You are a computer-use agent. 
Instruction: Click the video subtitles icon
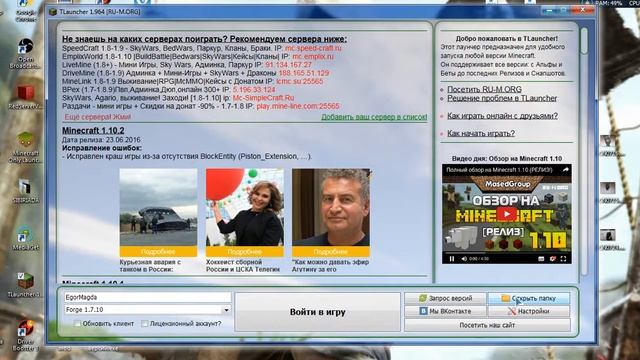tap(541, 258)
